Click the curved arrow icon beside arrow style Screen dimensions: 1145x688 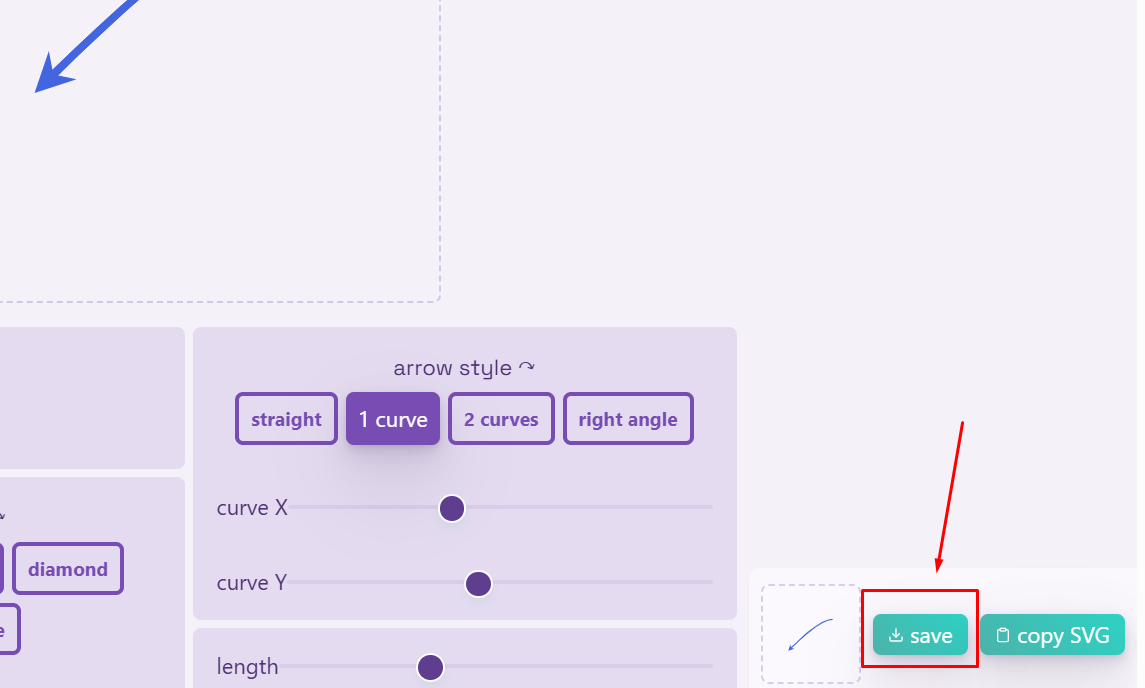(527, 368)
